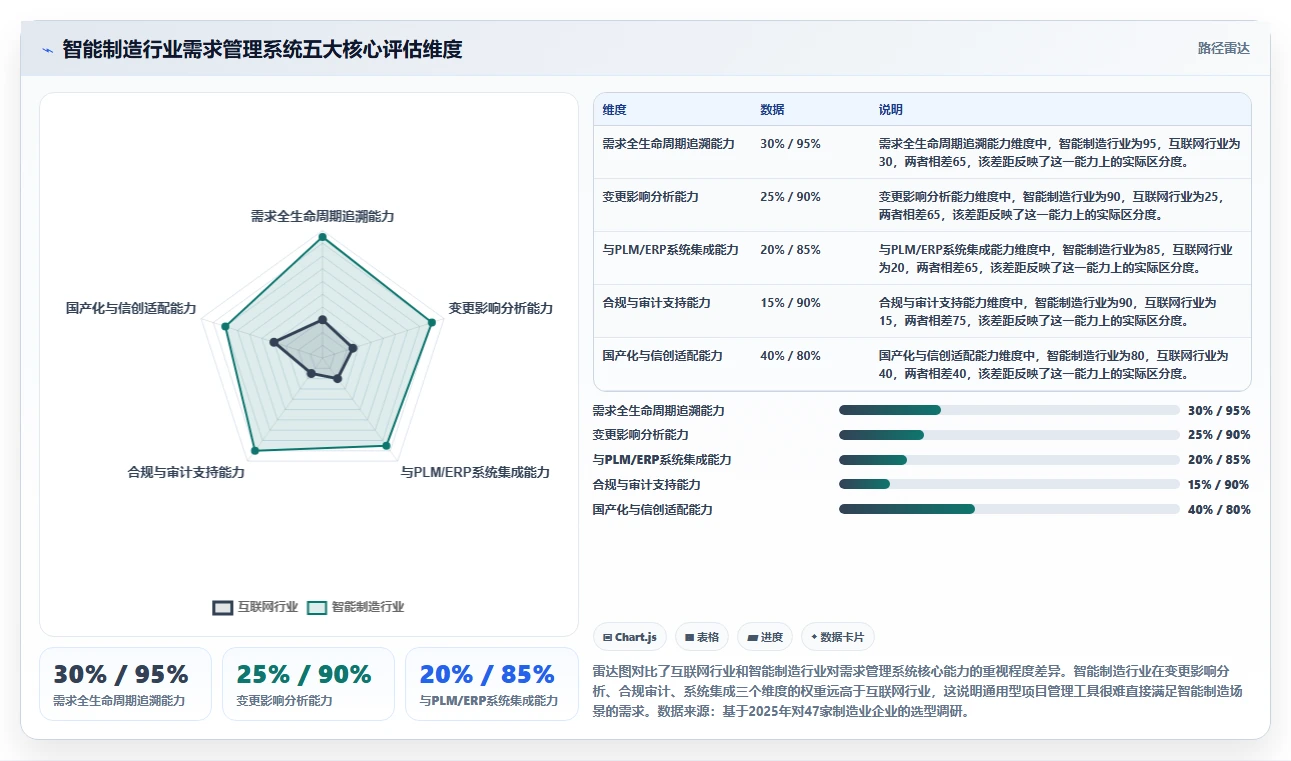Click the 说明 column header

click(891, 110)
